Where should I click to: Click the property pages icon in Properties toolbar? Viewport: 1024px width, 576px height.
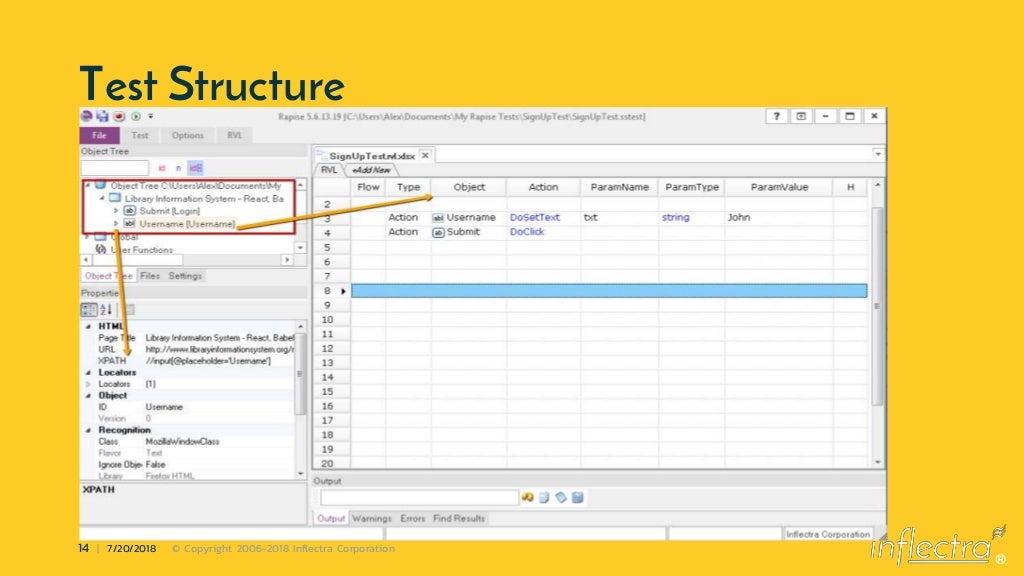pos(129,310)
